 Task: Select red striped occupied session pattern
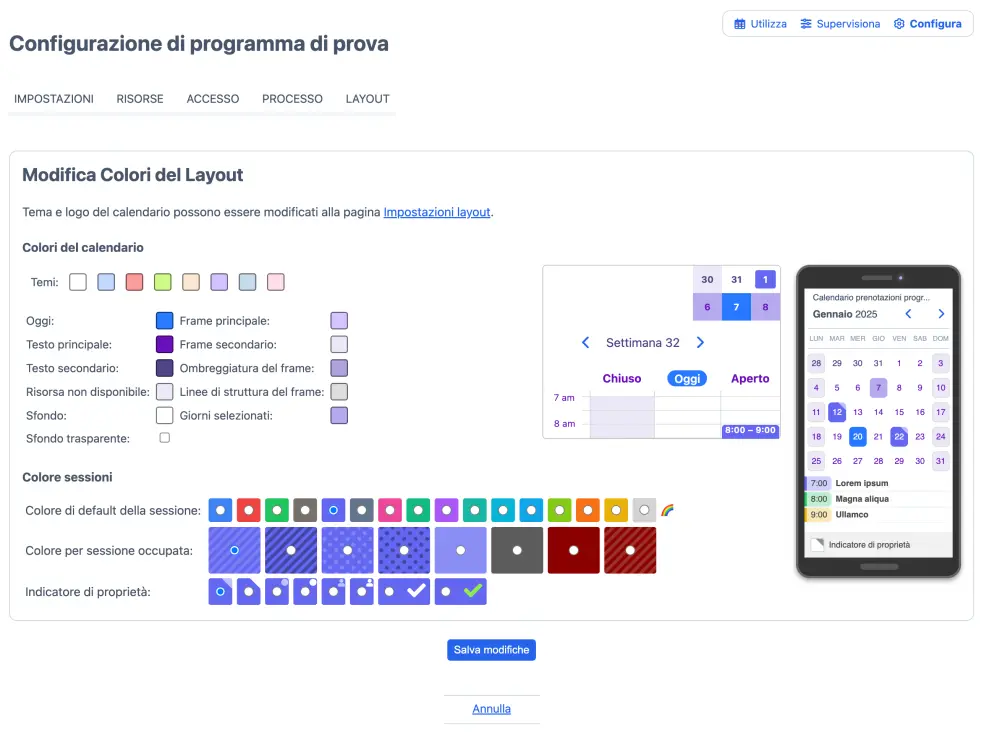coord(629,550)
